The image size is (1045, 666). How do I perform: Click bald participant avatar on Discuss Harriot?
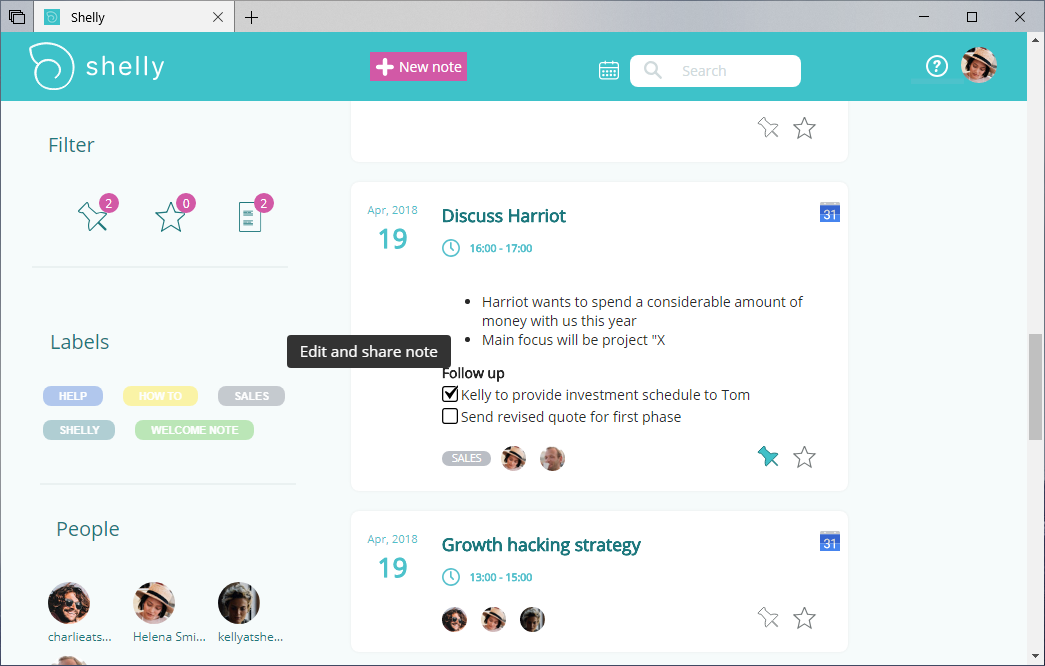point(552,459)
